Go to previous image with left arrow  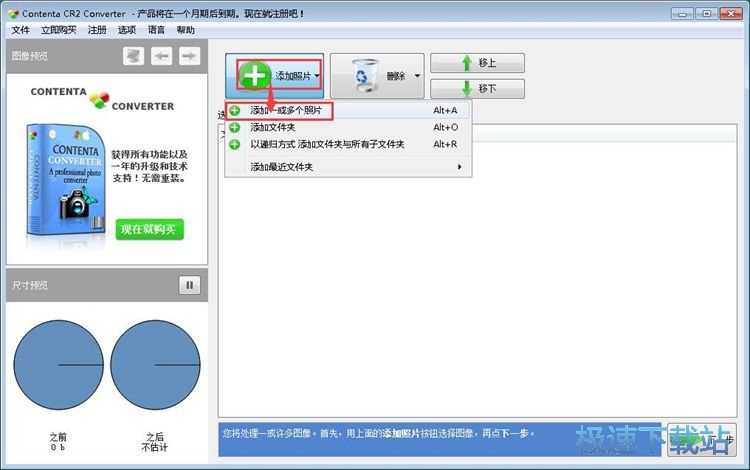[162, 56]
